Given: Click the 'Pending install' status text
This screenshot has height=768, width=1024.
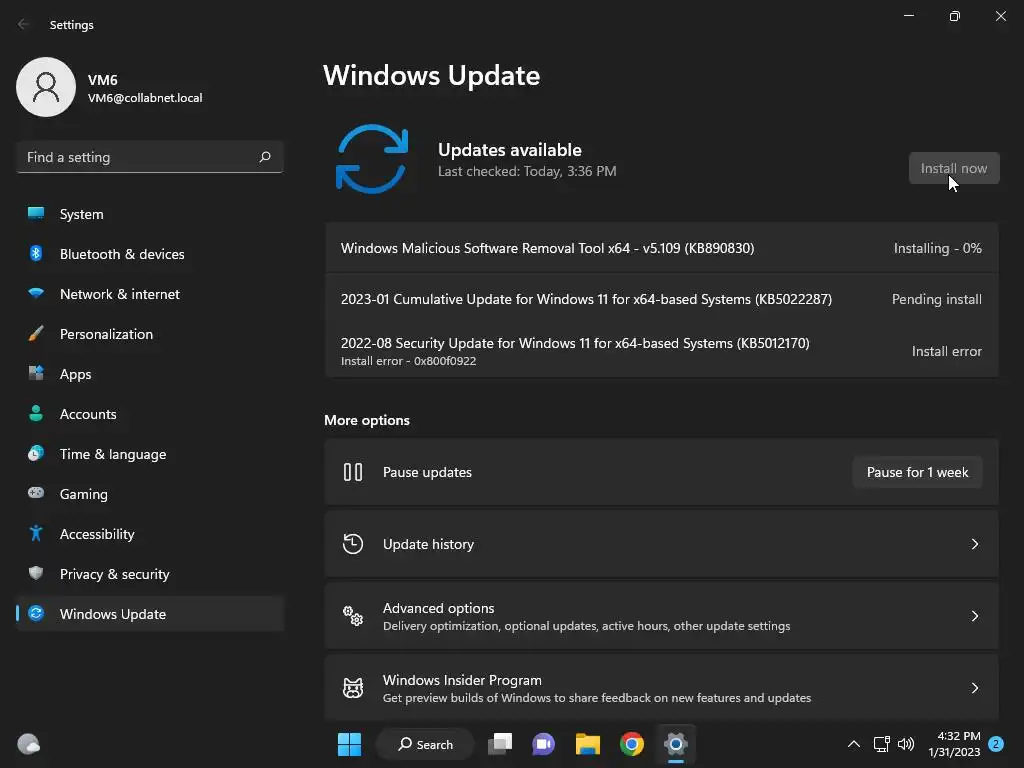Looking at the screenshot, I should 937,299.
